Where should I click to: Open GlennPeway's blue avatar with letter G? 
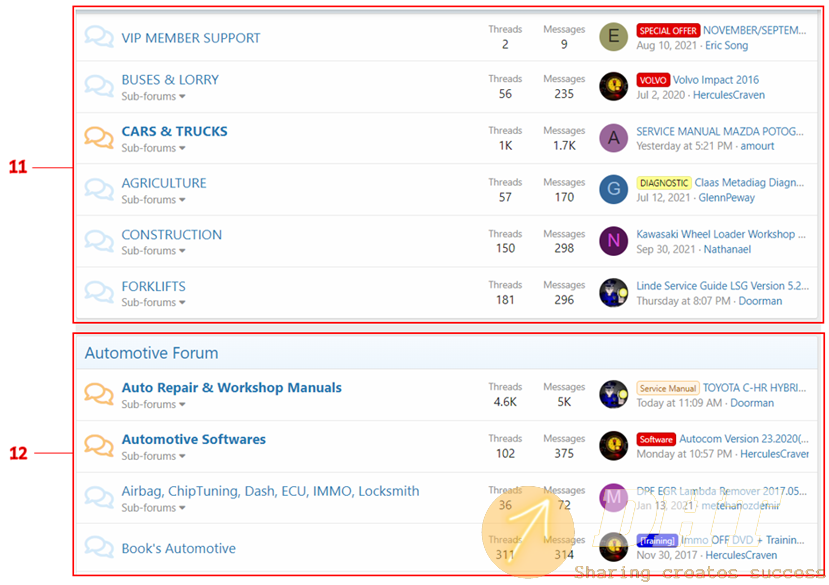tap(613, 190)
